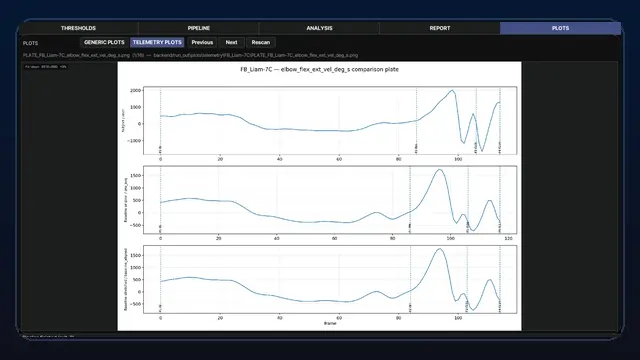Click the plot title FB_Liam-7C comparison plate
This screenshot has height=360, width=640.
click(319, 69)
